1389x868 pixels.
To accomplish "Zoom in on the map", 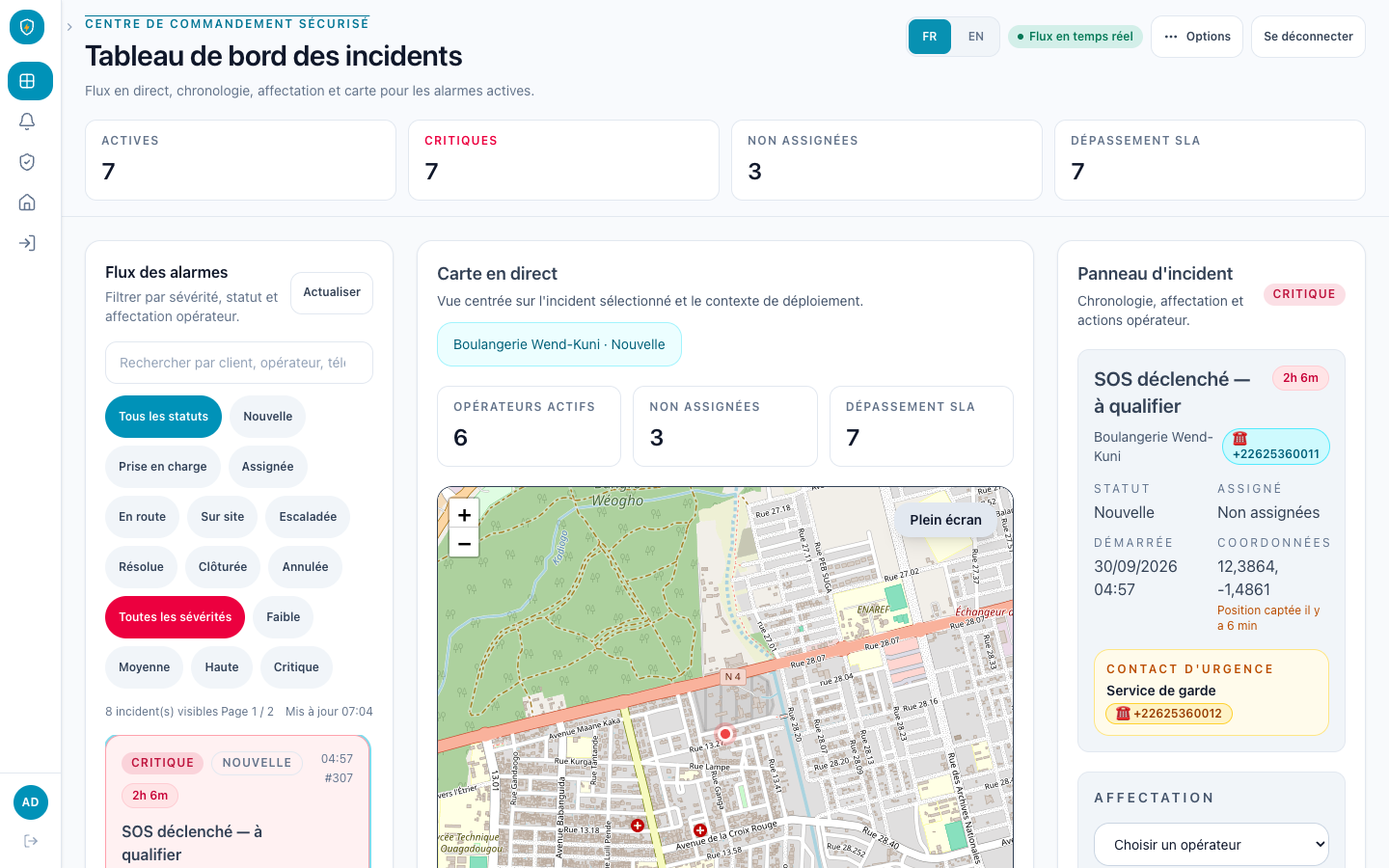I will pyautogui.click(x=464, y=515).
